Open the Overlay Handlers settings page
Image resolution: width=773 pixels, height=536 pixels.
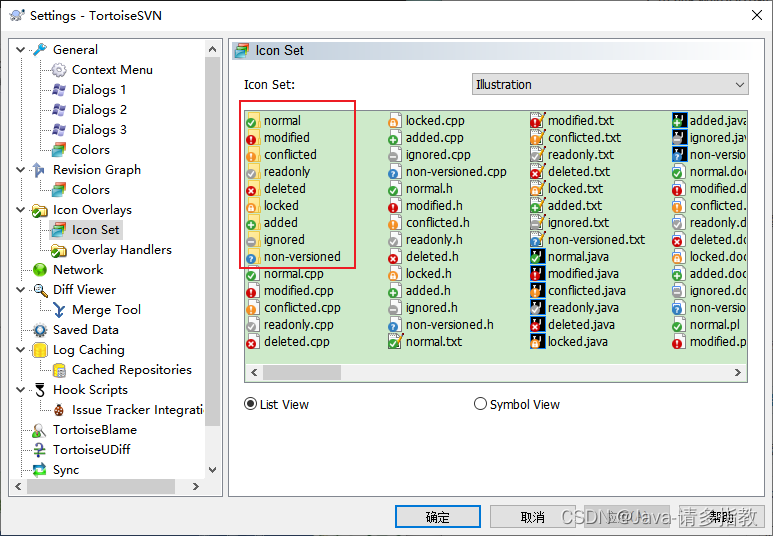tap(122, 250)
